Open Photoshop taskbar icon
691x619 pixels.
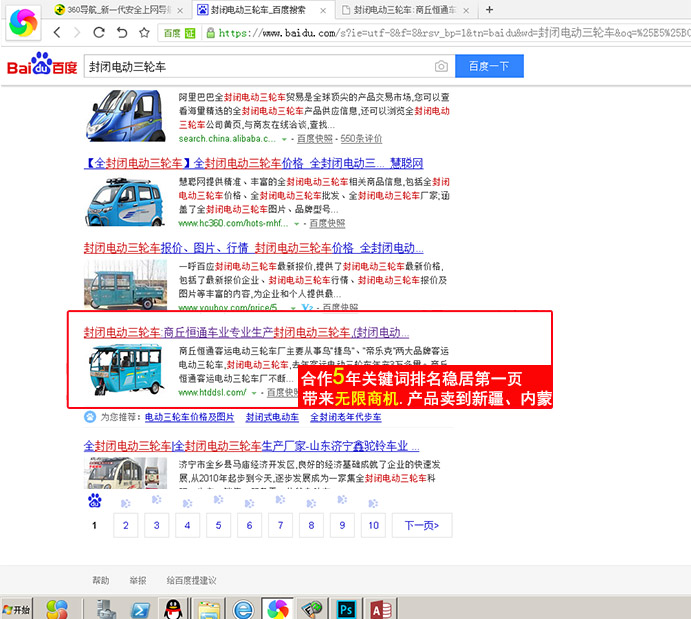pyautogui.click(x=346, y=609)
